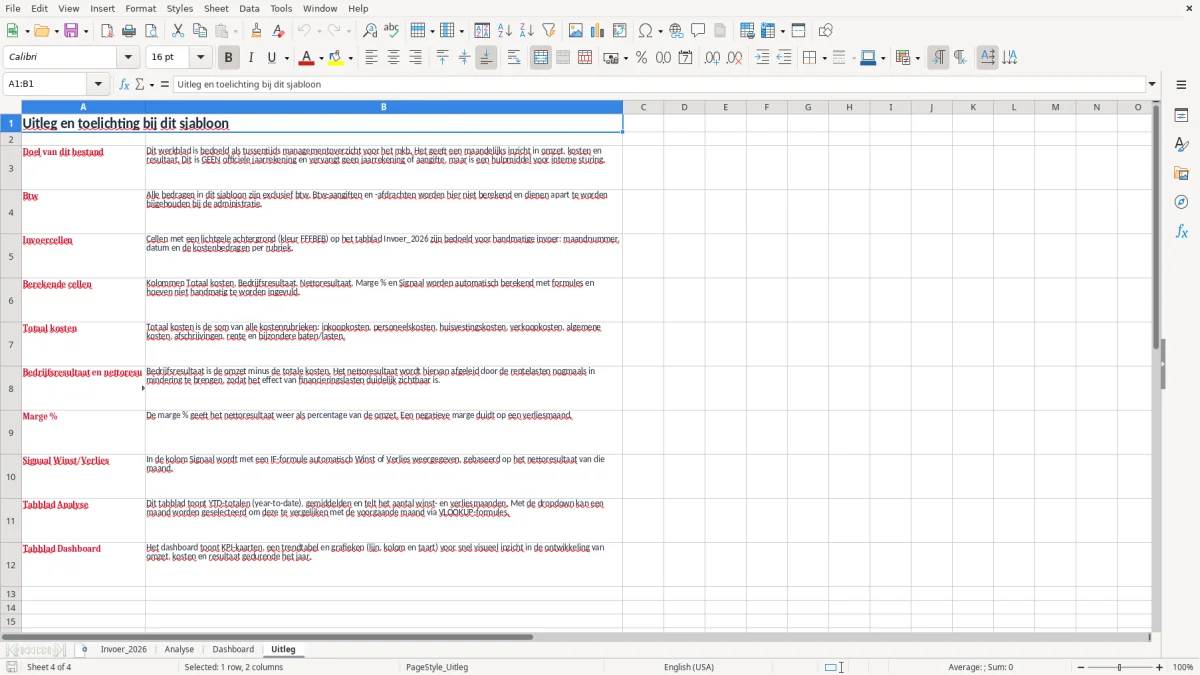
Task: Expand the Name Box dropdown
Action: (98, 85)
